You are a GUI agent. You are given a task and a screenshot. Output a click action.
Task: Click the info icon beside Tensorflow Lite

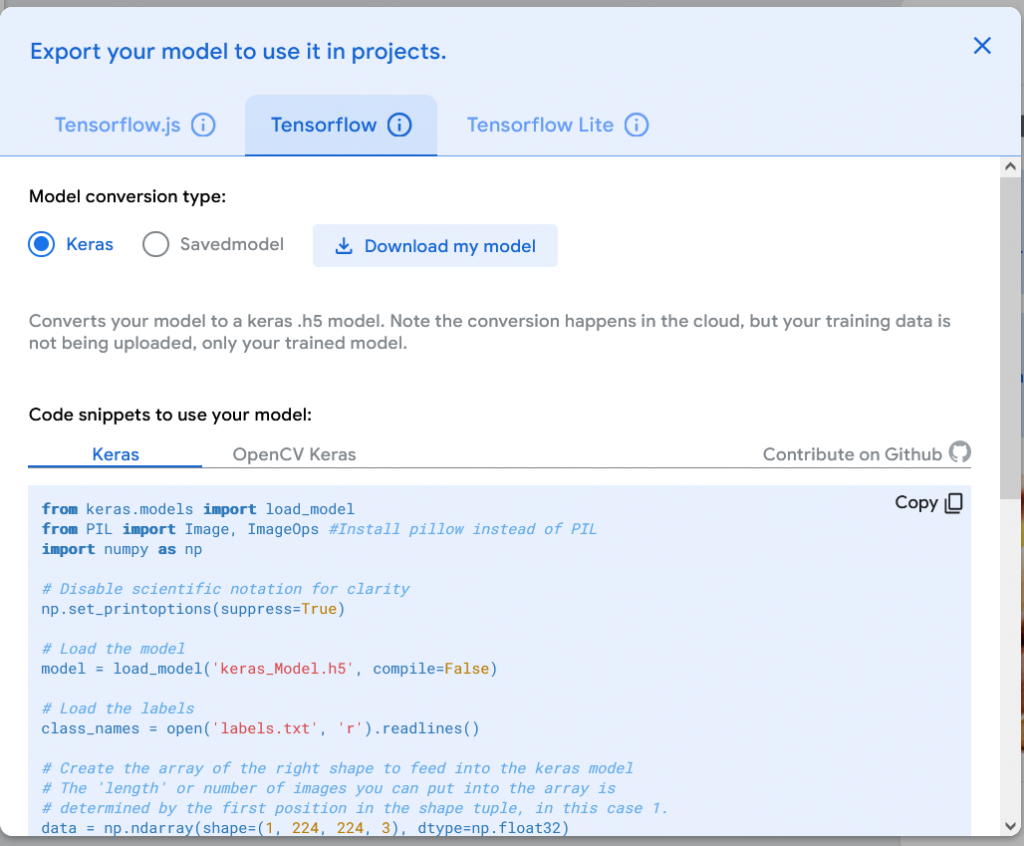click(x=636, y=125)
